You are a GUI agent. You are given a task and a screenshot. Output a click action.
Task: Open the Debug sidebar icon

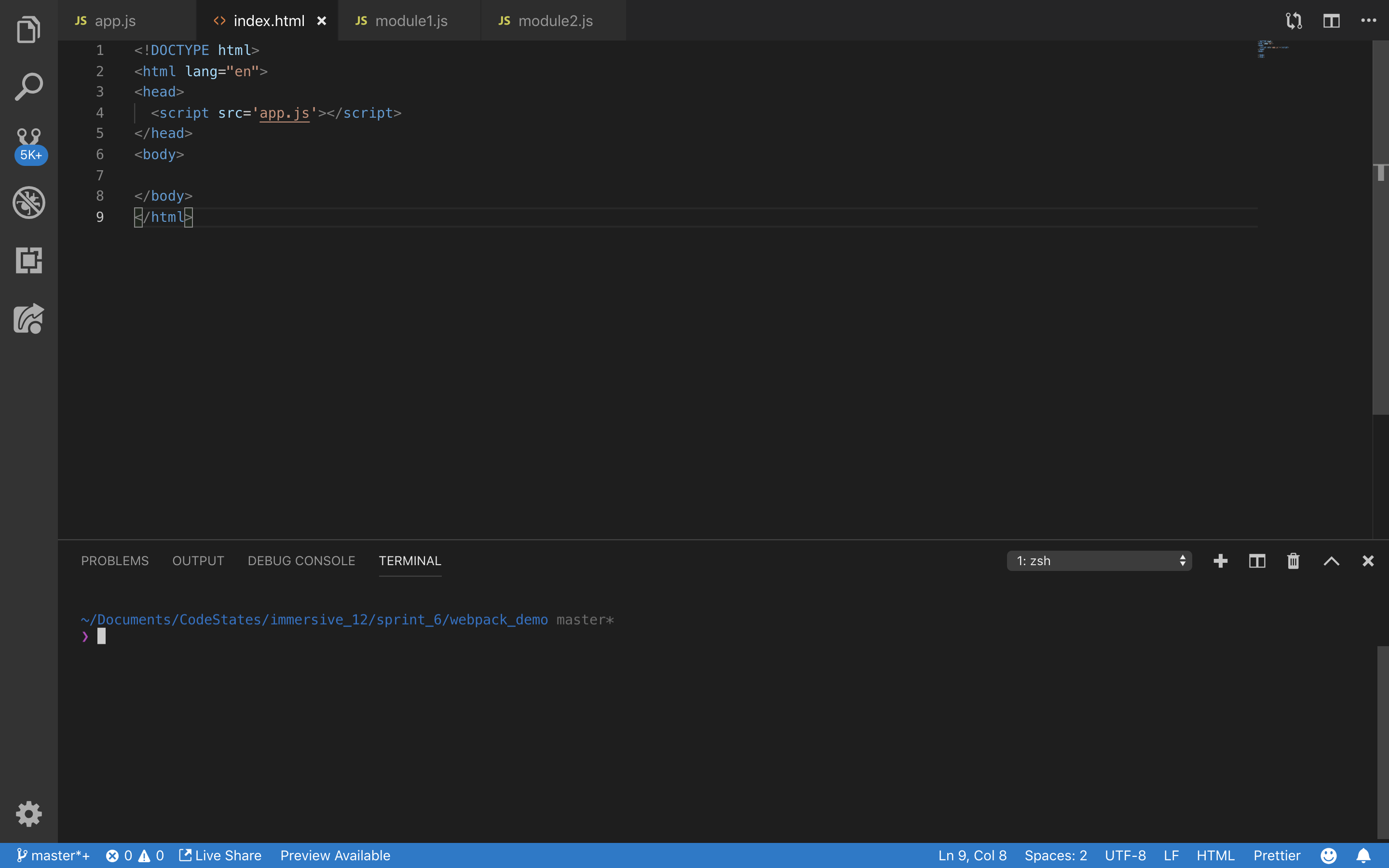pos(29,203)
